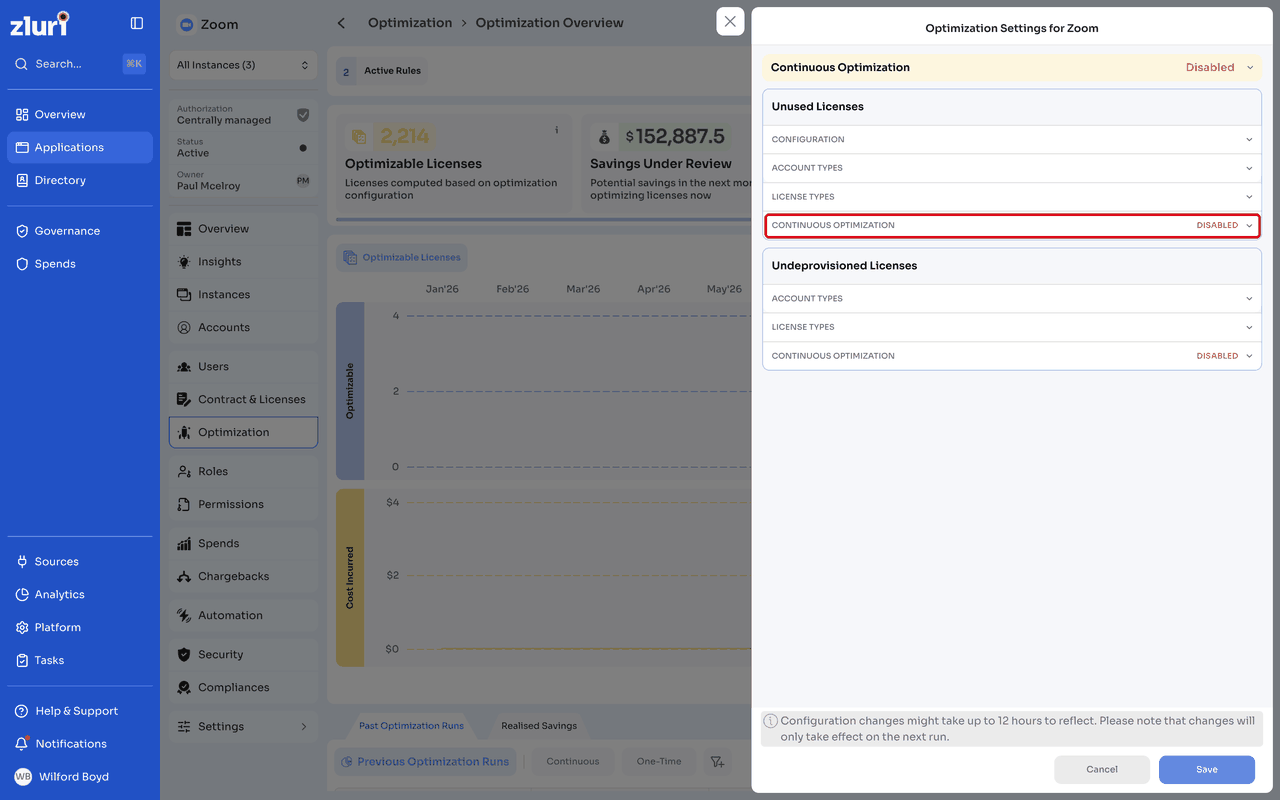Click the Cancel button
The width and height of the screenshot is (1280, 800).
[1102, 769]
